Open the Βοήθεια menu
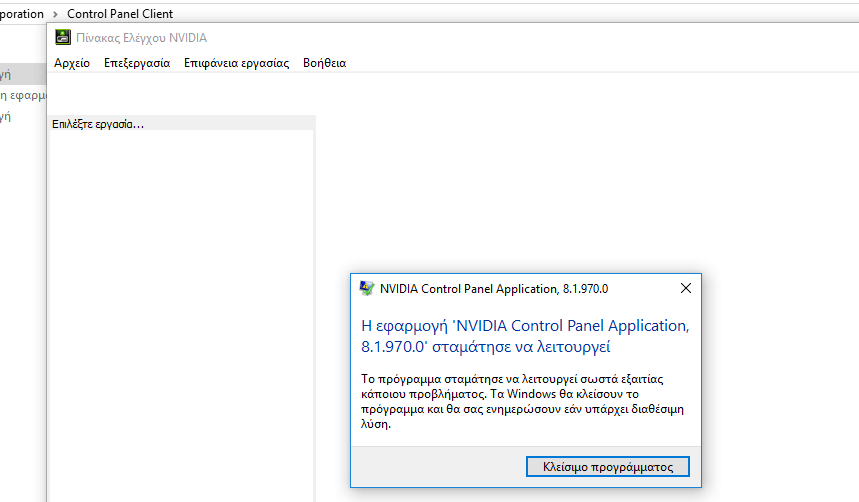The height and width of the screenshot is (502, 859). point(324,63)
